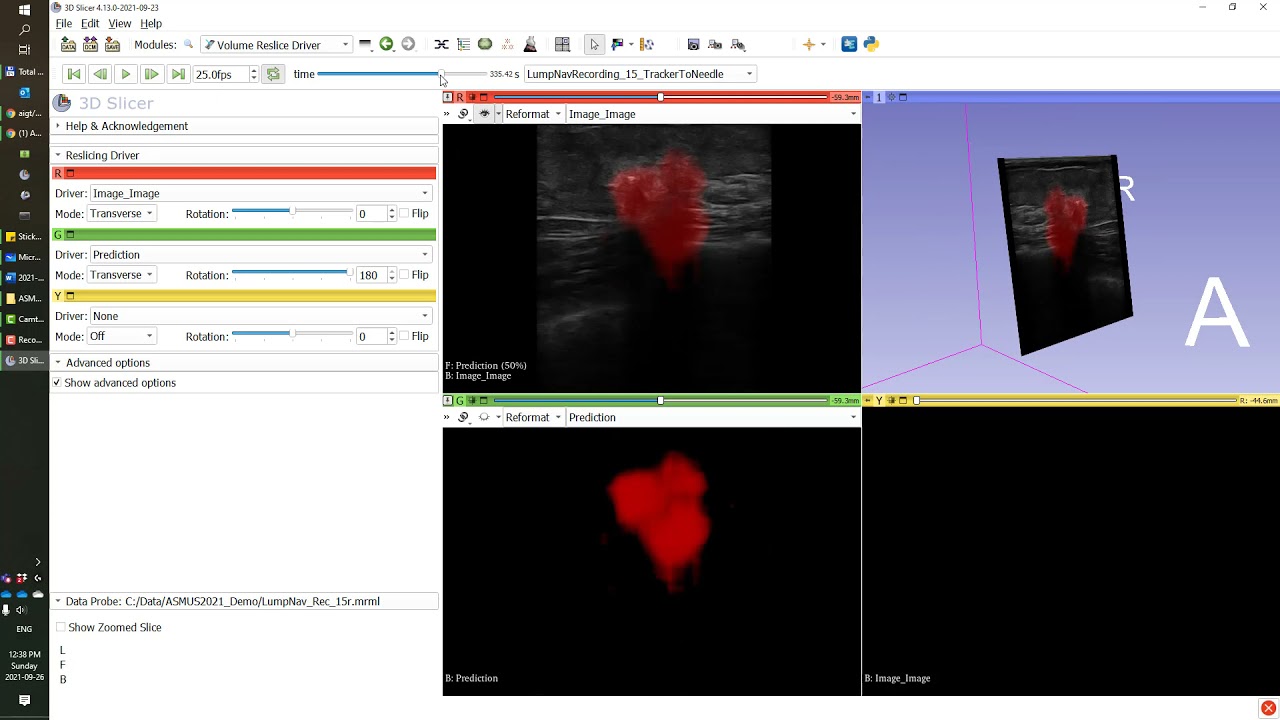Step to the previous sequence frame
1280x720 pixels.
click(99, 74)
